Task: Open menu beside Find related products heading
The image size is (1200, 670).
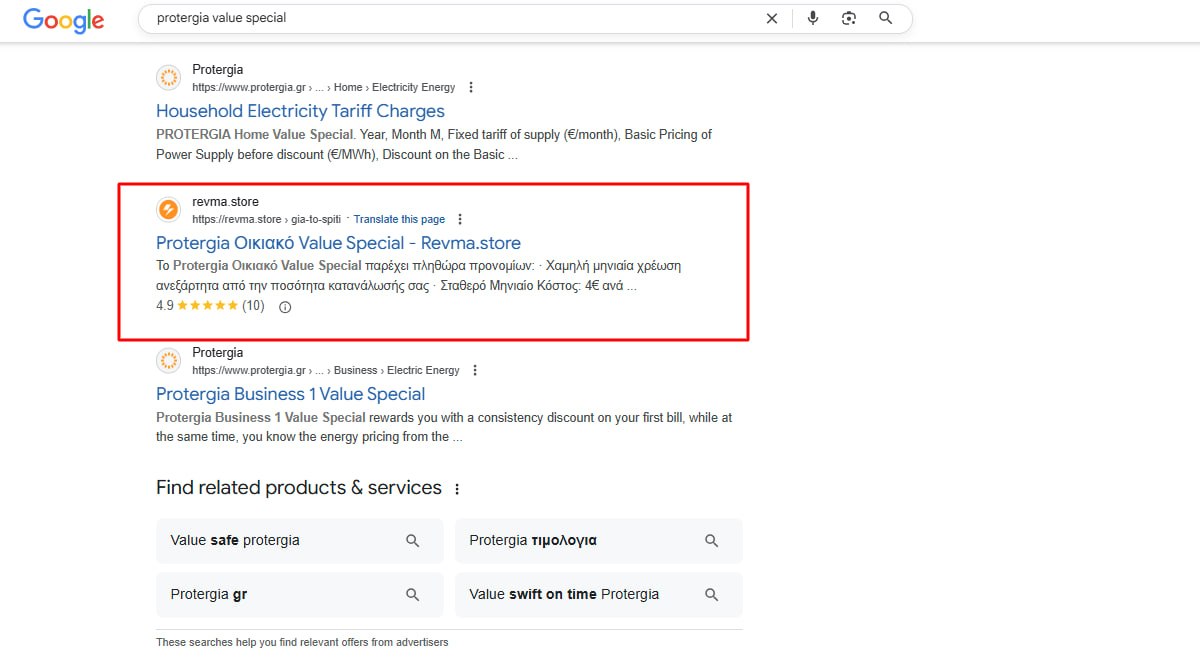Action: click(457, 489)
